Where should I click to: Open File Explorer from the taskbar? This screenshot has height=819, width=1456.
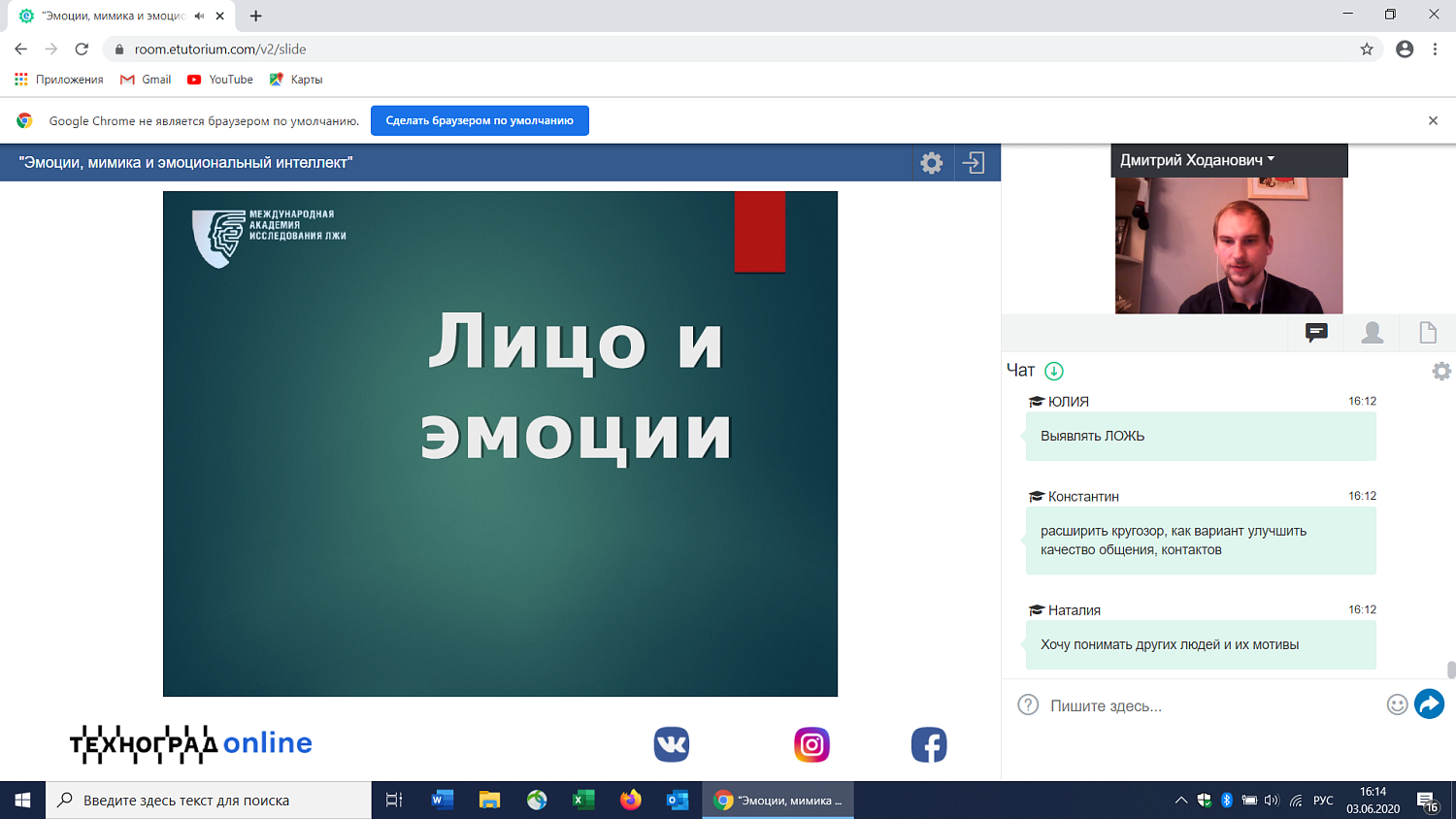pyautogui.click(x=489, y=801)
